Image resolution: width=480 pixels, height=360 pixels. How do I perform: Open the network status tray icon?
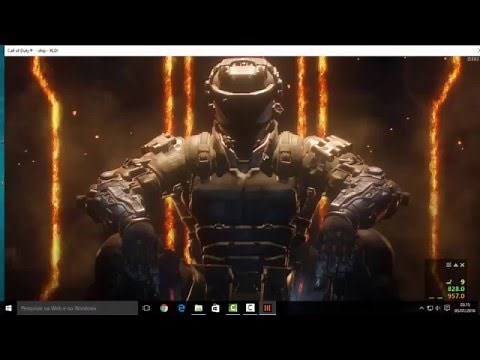[x=430, y=308]
